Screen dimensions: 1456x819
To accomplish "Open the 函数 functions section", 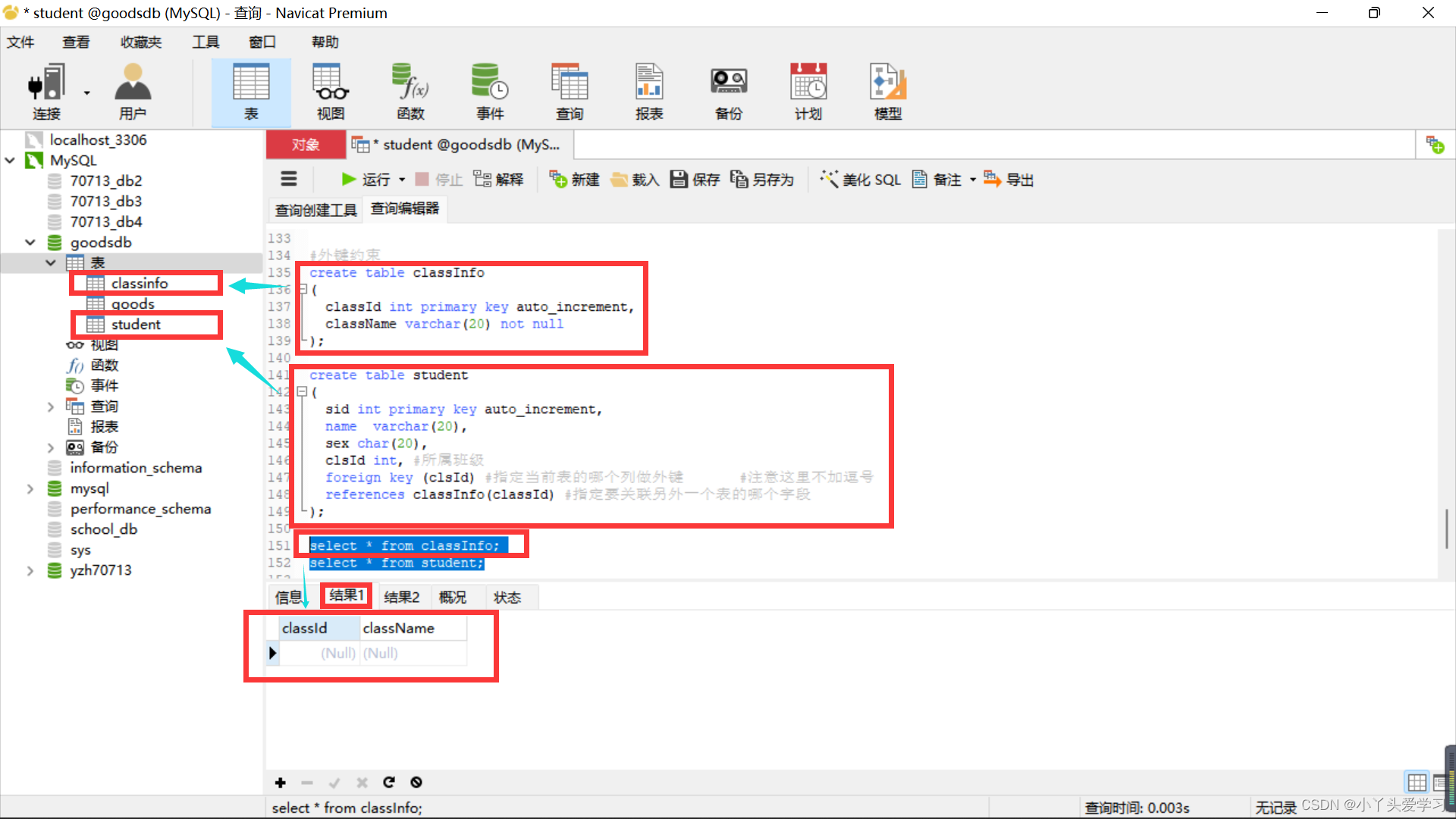I will click(x=410, y=92).
